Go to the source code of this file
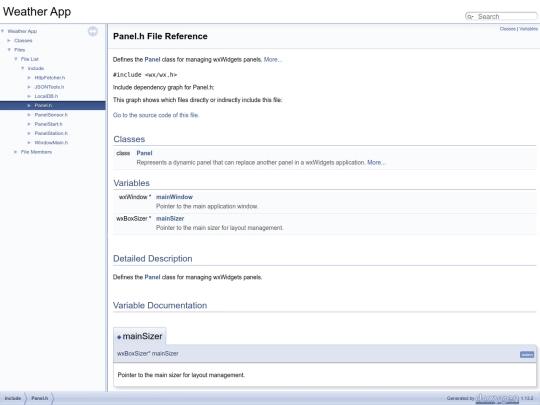 (x=156, y=115)
